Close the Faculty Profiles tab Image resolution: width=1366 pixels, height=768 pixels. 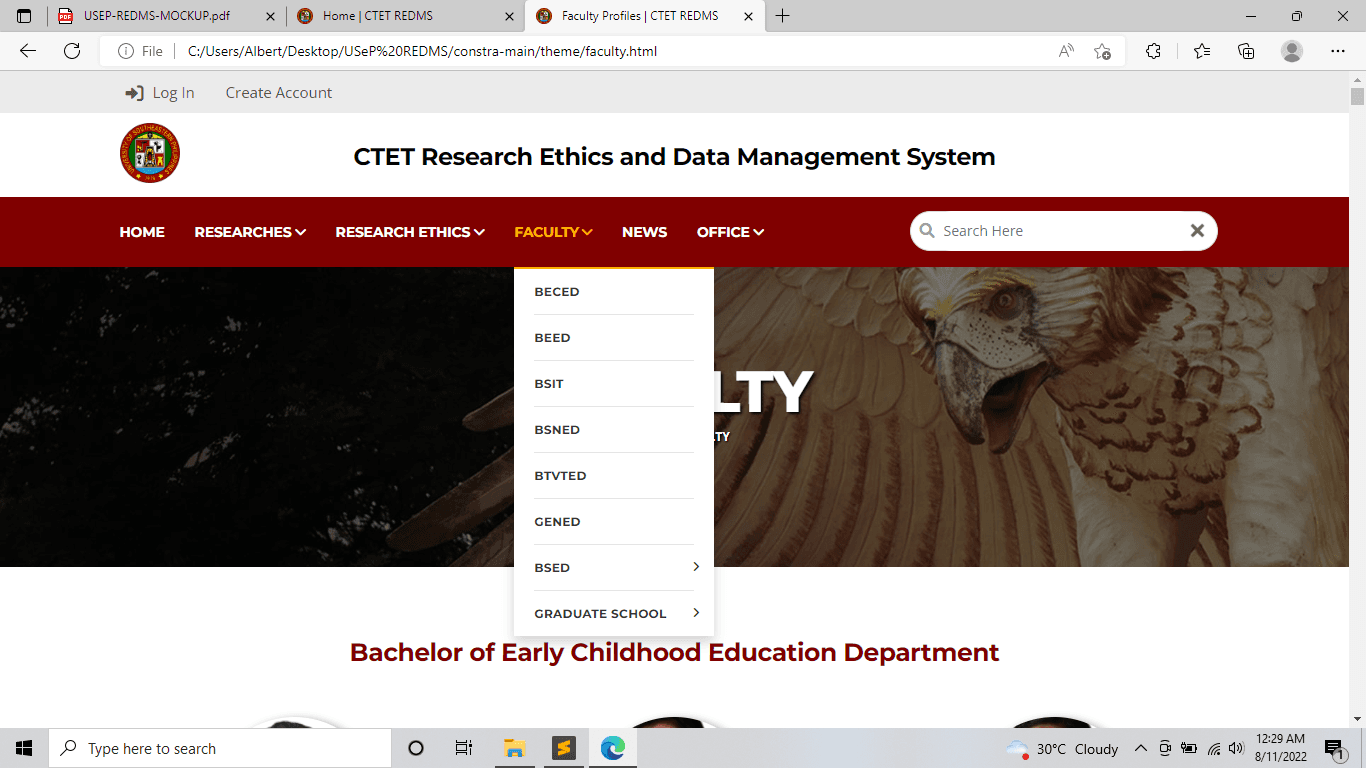pos(748,16)
